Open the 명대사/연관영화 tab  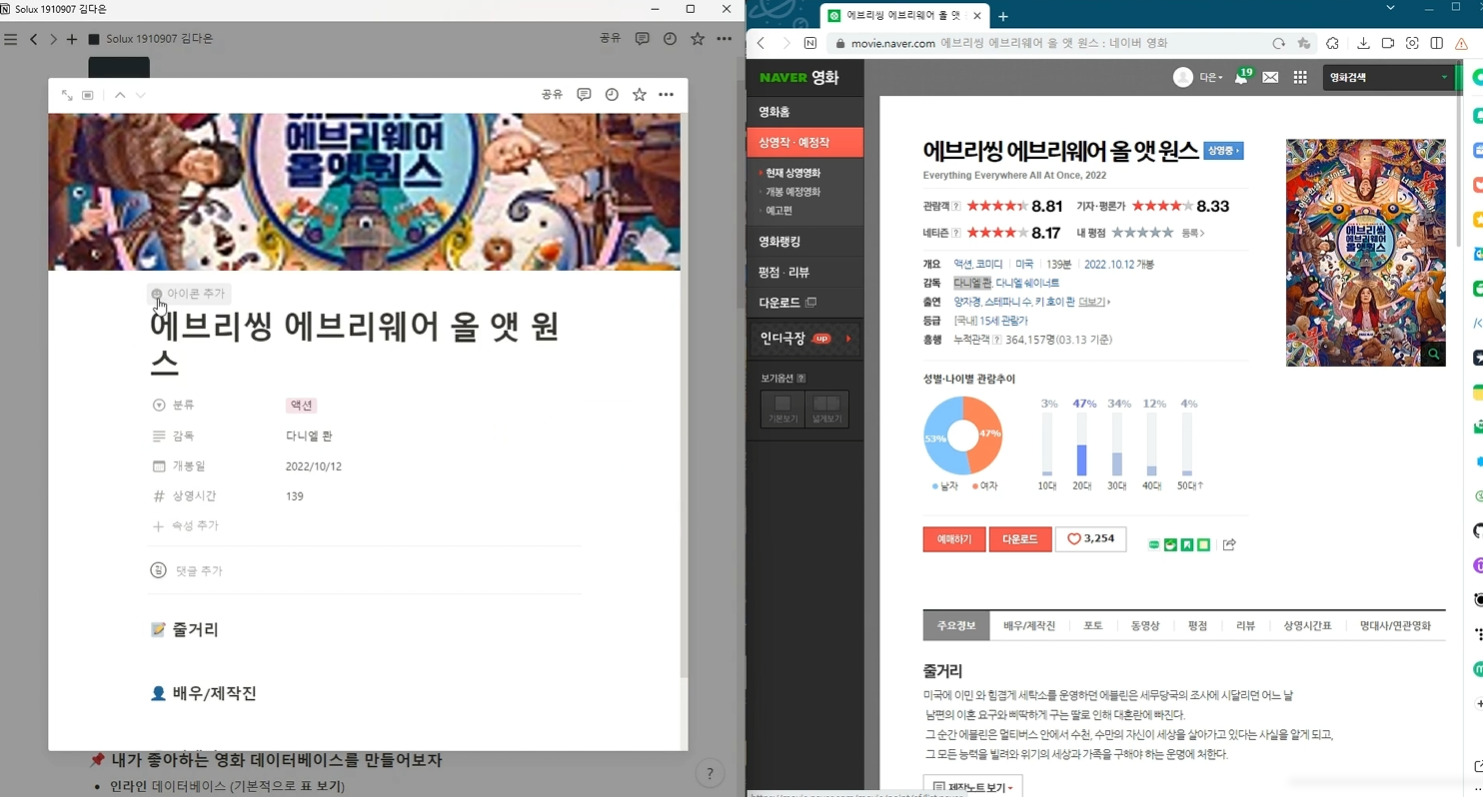tap(1395, 626)
